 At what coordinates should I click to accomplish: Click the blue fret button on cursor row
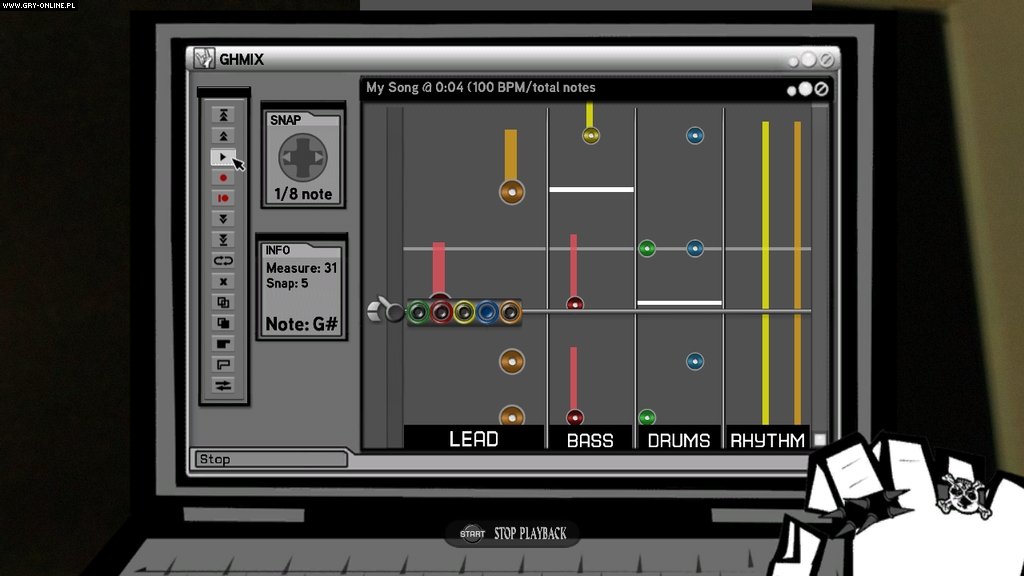click(x=487, y=312)
